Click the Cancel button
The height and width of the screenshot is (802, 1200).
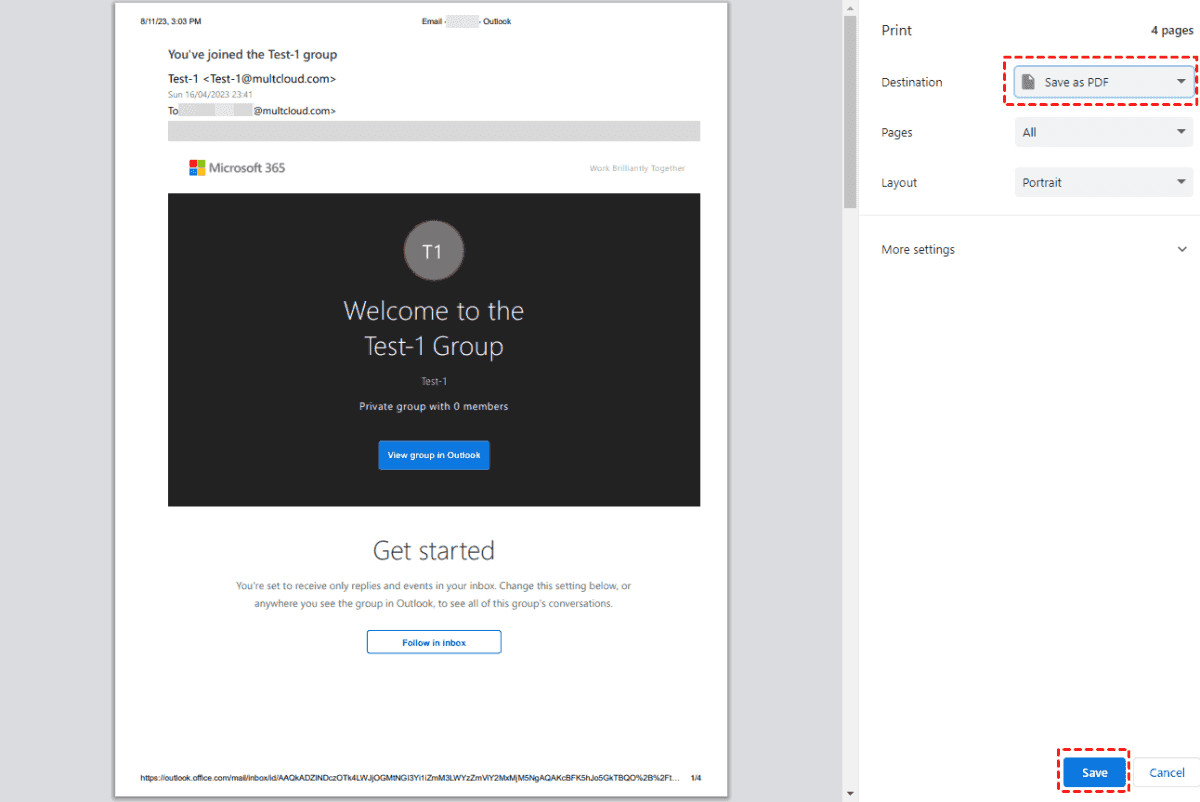[1167, 773]
